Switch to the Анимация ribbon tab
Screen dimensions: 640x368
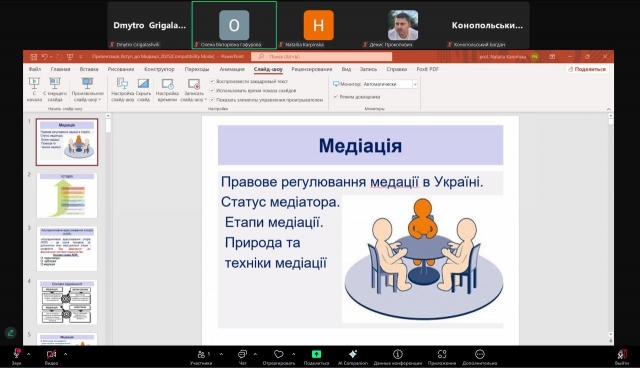[x=232, y=69]
